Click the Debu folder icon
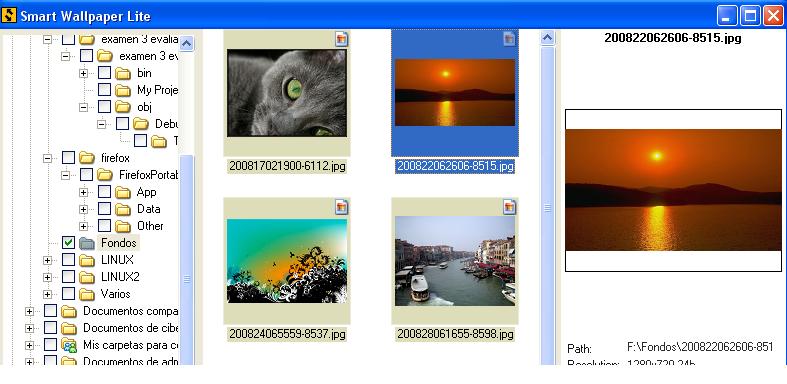 (x=141, y=124)
